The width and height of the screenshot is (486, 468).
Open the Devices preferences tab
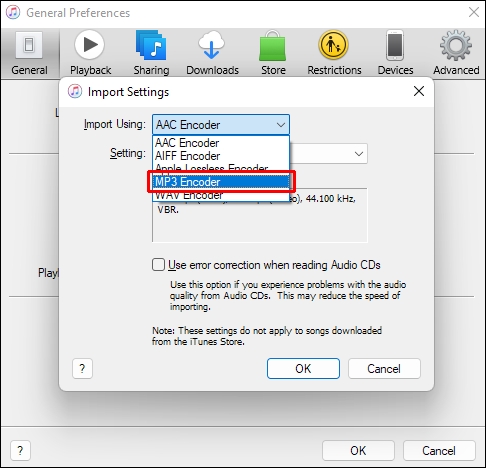pos(395,54)
